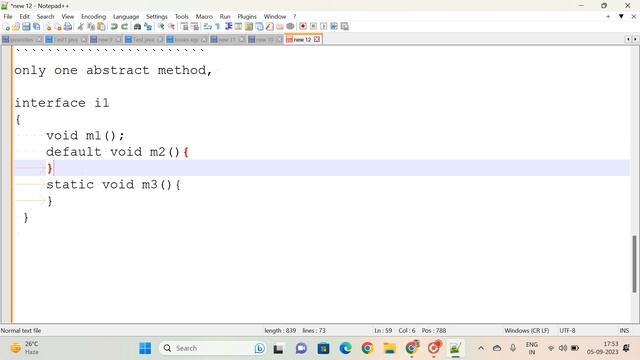Save the current document
This screenshot has width=640, height=360.
click(x=26, y=27)
